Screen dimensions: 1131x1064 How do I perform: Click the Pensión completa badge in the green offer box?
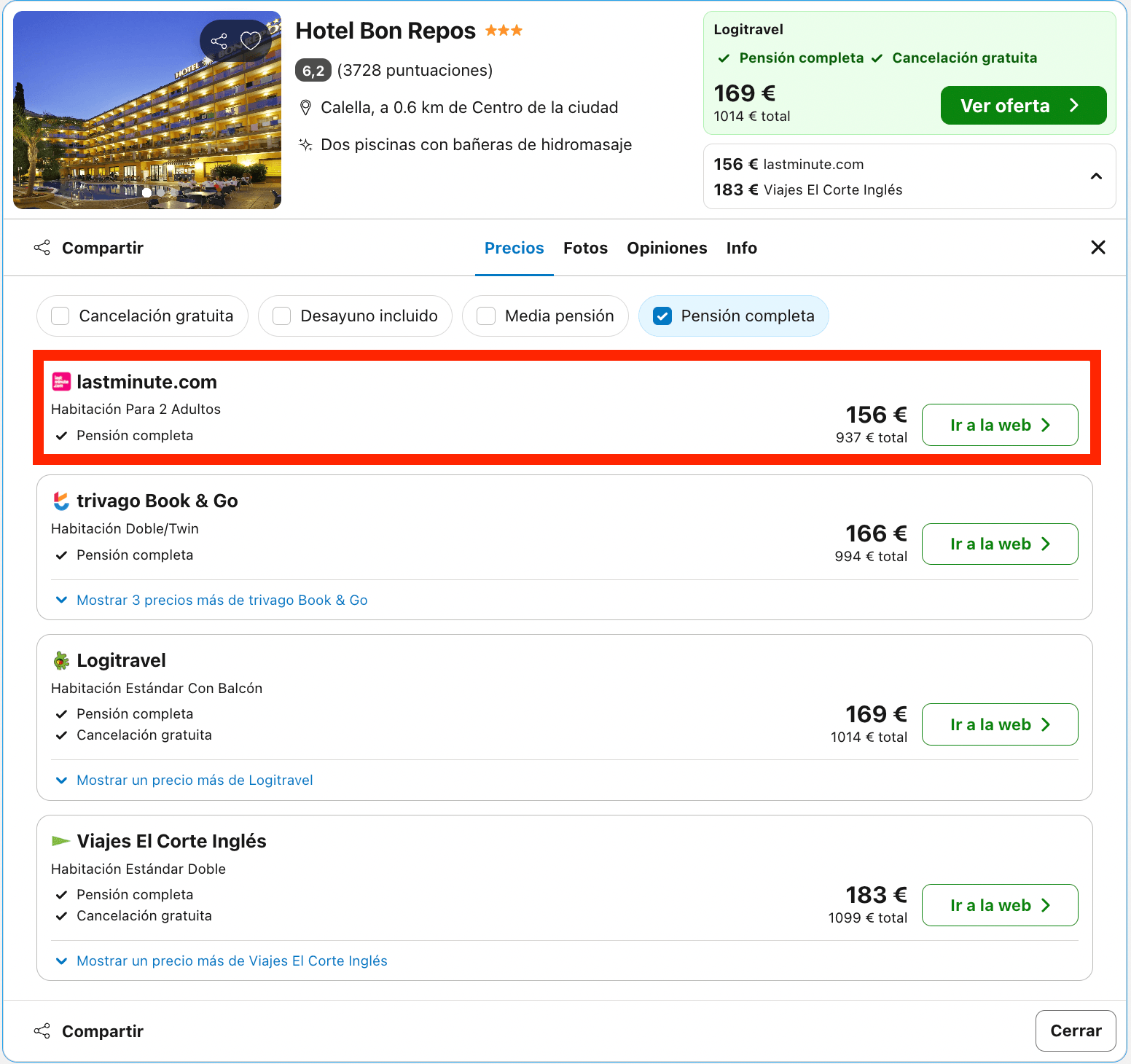[791, 58]
